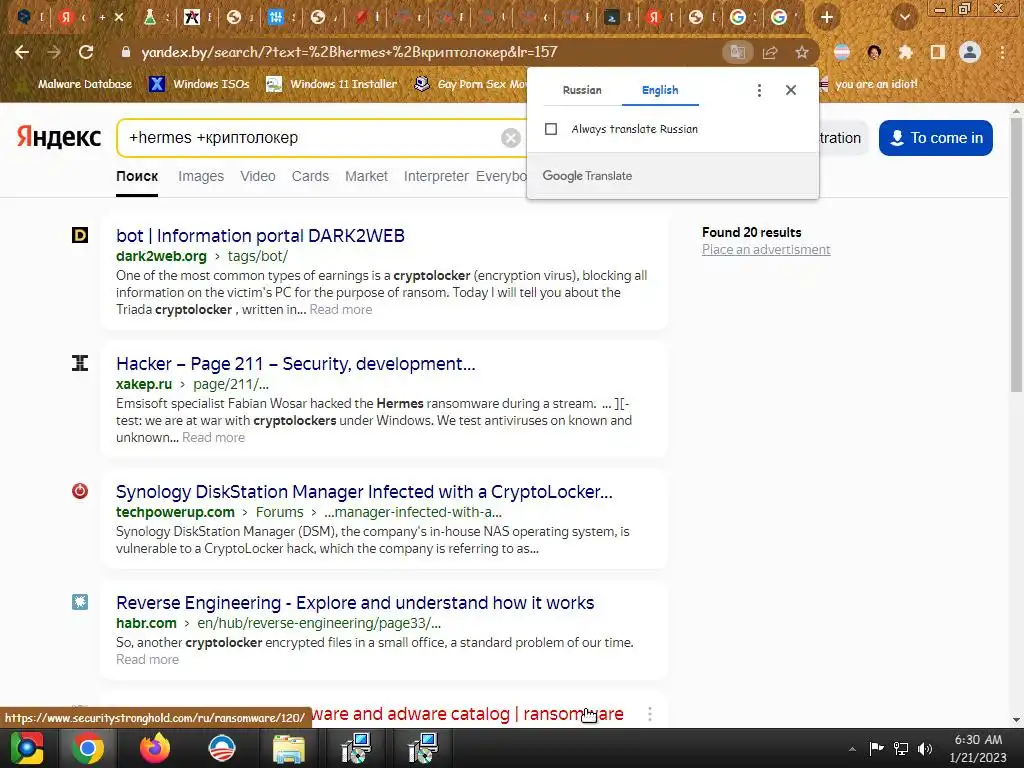Switch to the Market tab
The image size is (1024, 768).
[x=366, y=176]
